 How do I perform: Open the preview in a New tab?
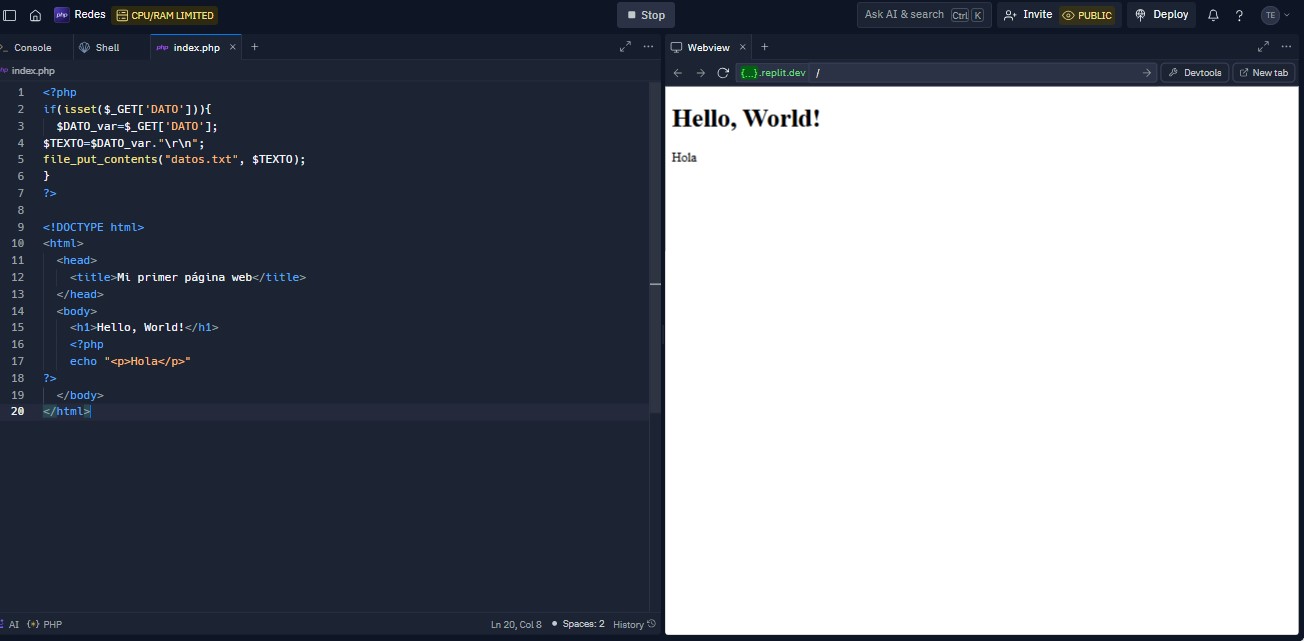pos(1263,73)
